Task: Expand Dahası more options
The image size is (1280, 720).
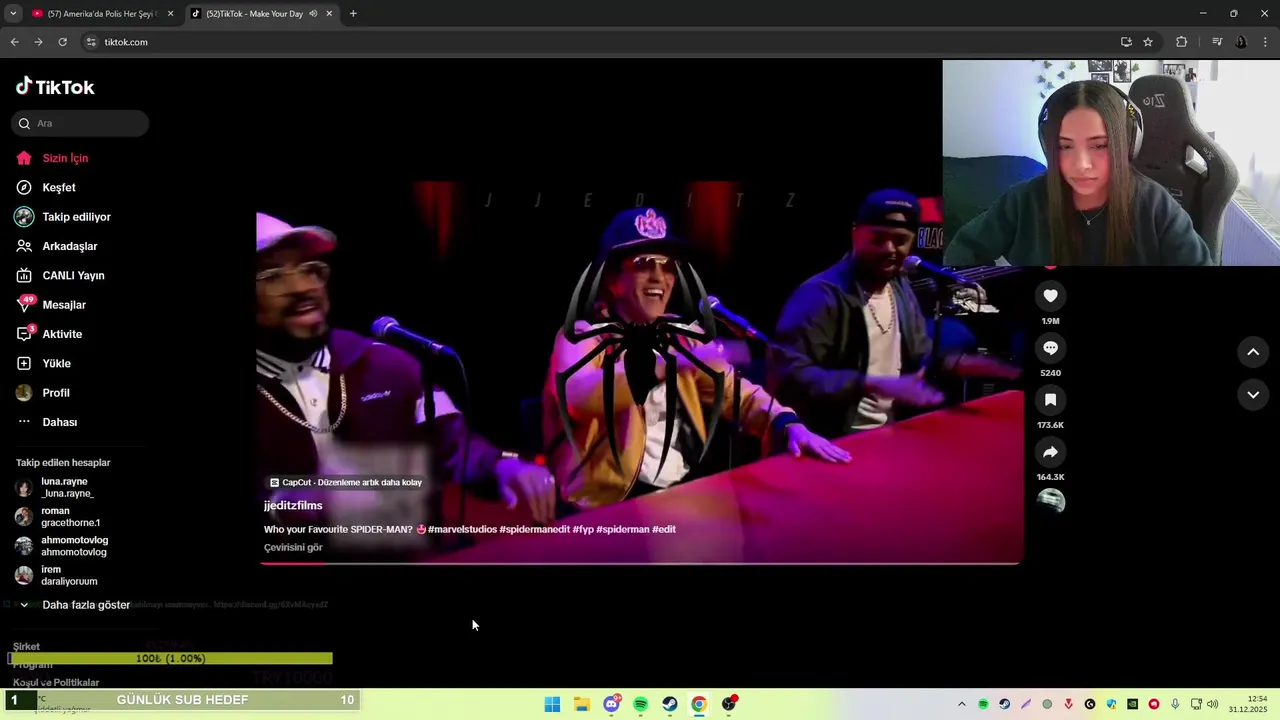Action: 59,422
